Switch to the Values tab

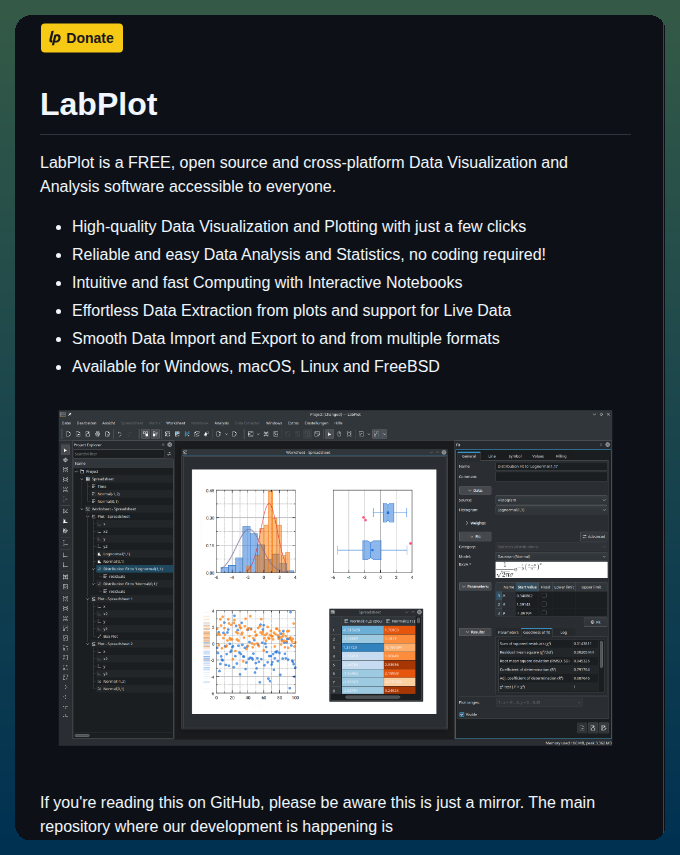pyautogui.click(x=538, y=456)
